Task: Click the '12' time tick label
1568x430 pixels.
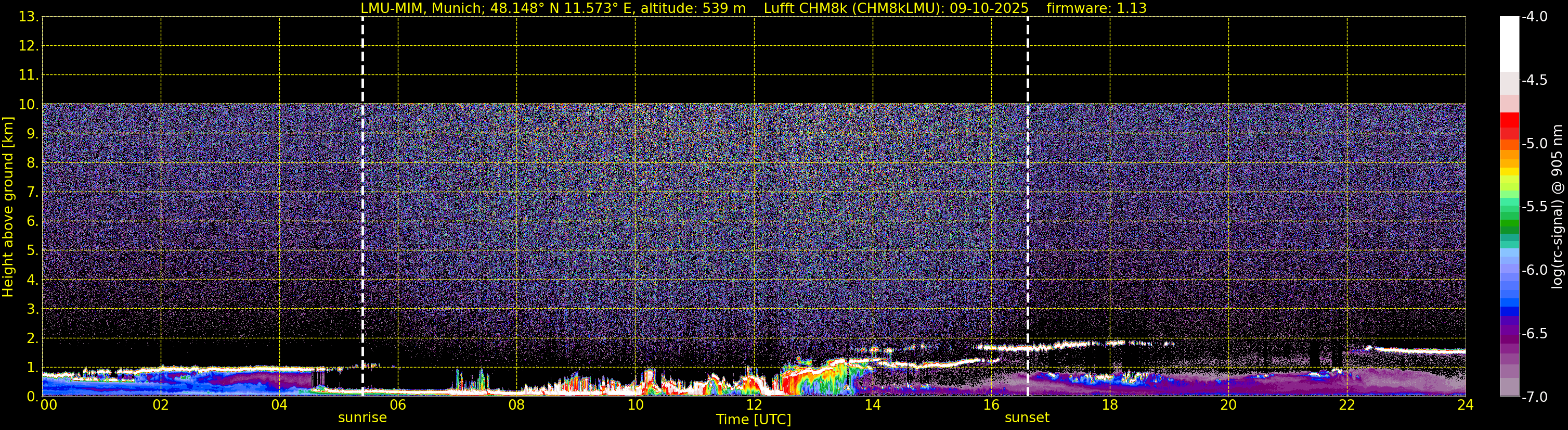Action: pos(754,405)
